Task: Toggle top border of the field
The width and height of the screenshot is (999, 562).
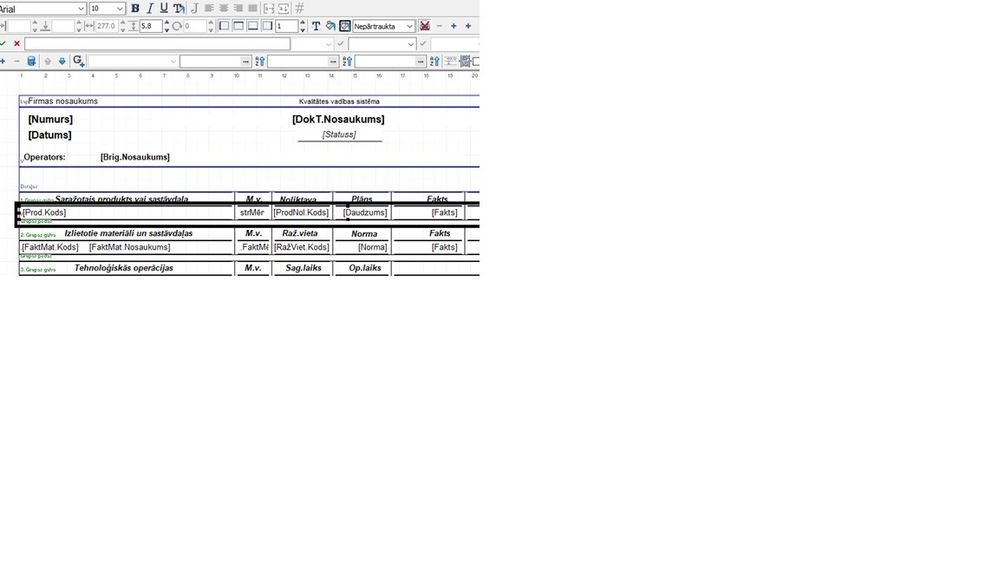Action: coord(238,26)
